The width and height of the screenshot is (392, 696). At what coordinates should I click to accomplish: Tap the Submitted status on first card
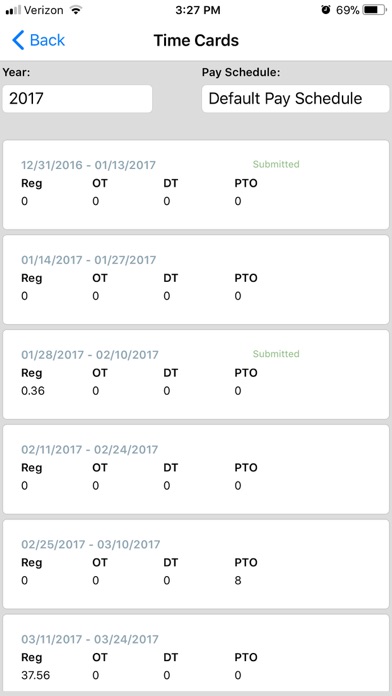coord(276,164)
